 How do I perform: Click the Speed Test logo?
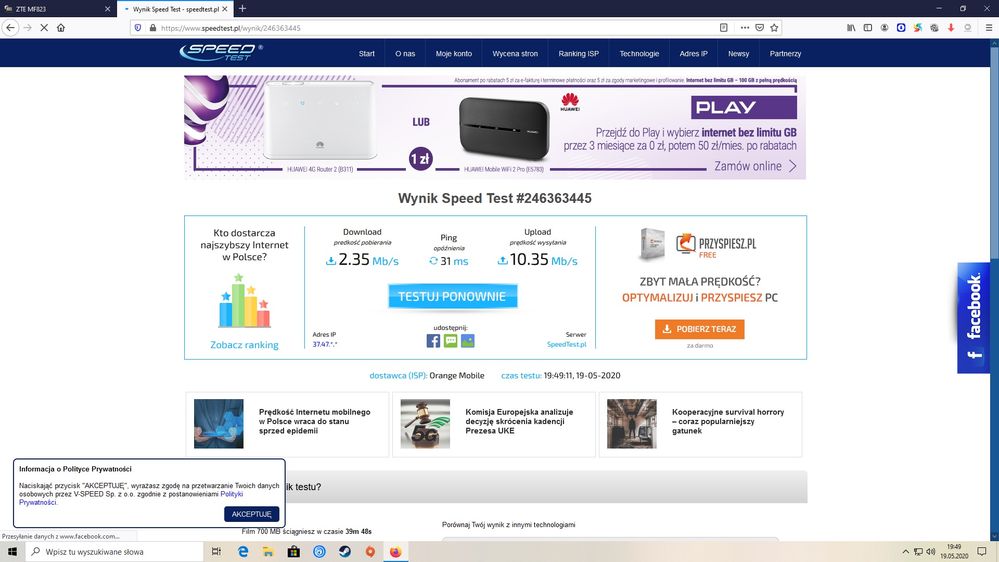[x=220, y=53]
